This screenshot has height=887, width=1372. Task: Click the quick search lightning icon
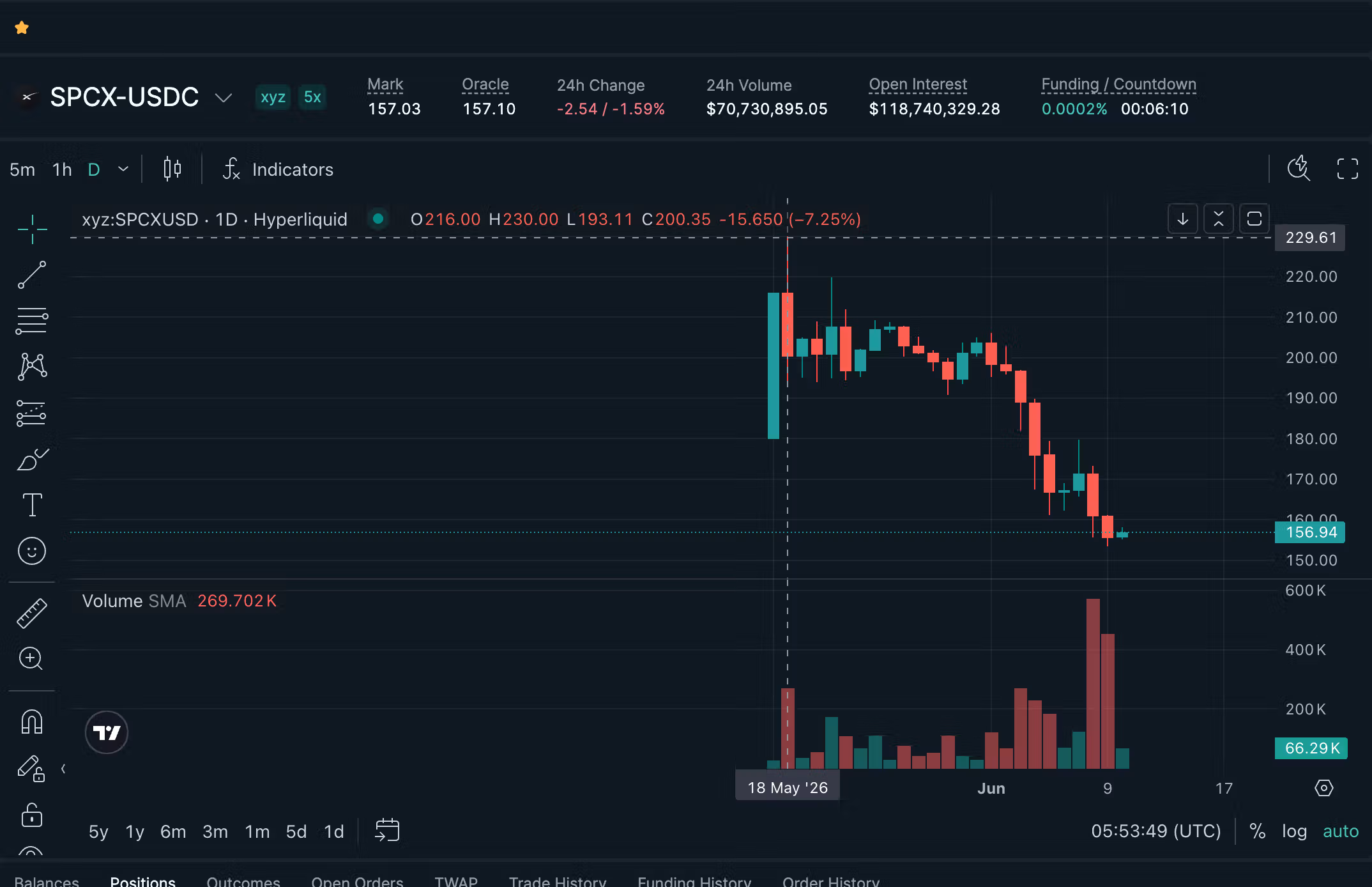point(1299,169)
